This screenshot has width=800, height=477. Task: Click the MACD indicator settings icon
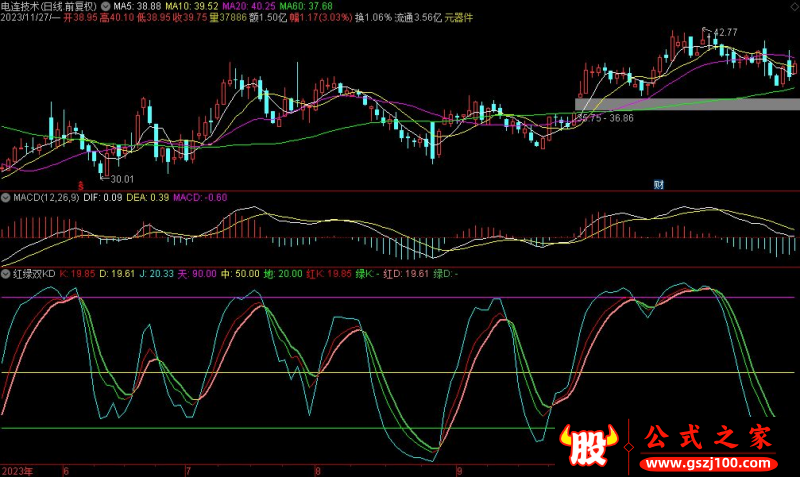pyautogui.click(x=5, y=197)
